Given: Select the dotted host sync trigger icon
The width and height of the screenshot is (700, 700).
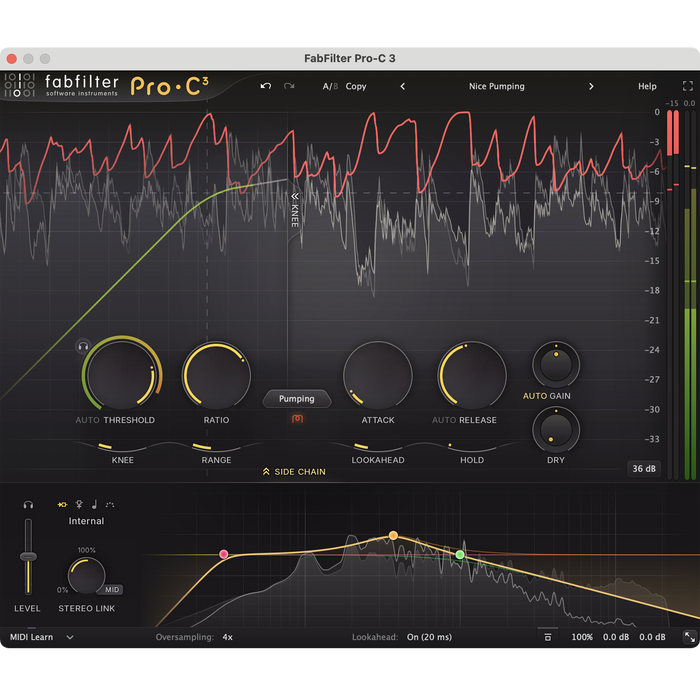Looking at the screenshot, I should point(110,504).
